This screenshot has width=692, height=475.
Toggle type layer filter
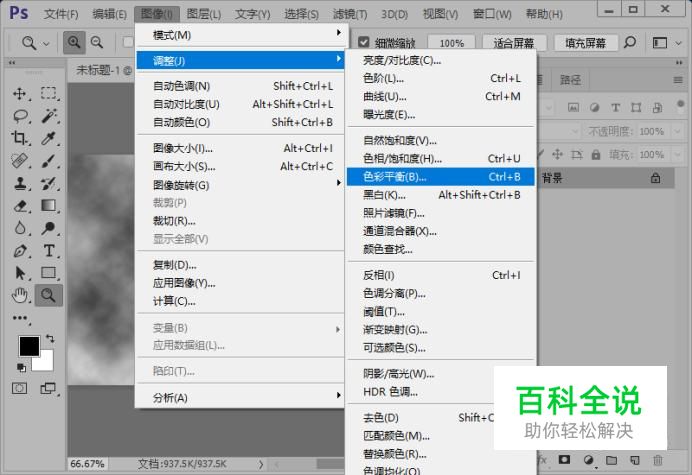(615, 107)
